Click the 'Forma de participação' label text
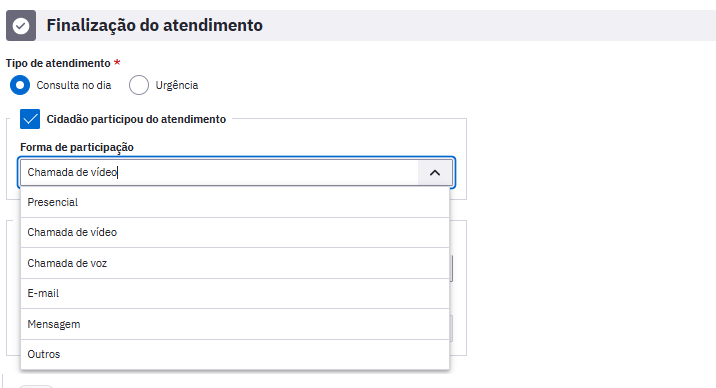 pyautogui.click(x=77, y=147)
